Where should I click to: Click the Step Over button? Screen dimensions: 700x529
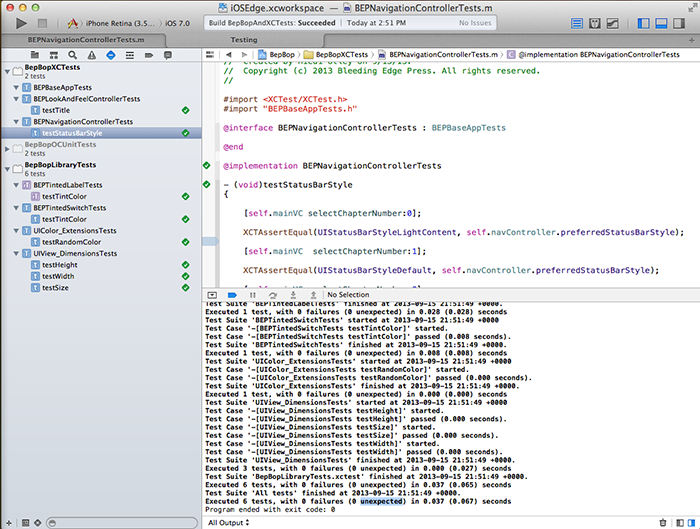(x=273, y=295)
